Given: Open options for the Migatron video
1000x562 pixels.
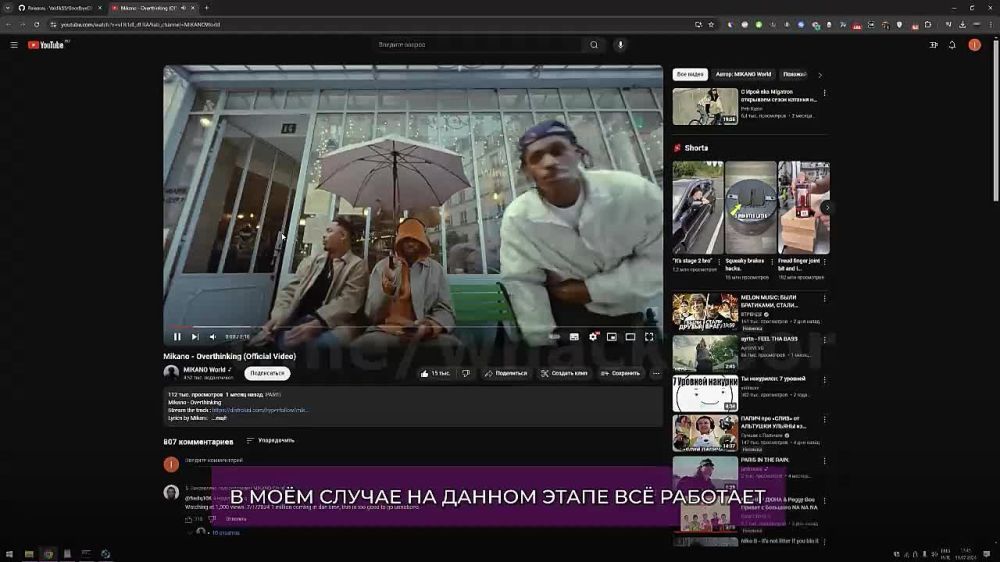Looking at the screenshot, I should coord(825,93).
